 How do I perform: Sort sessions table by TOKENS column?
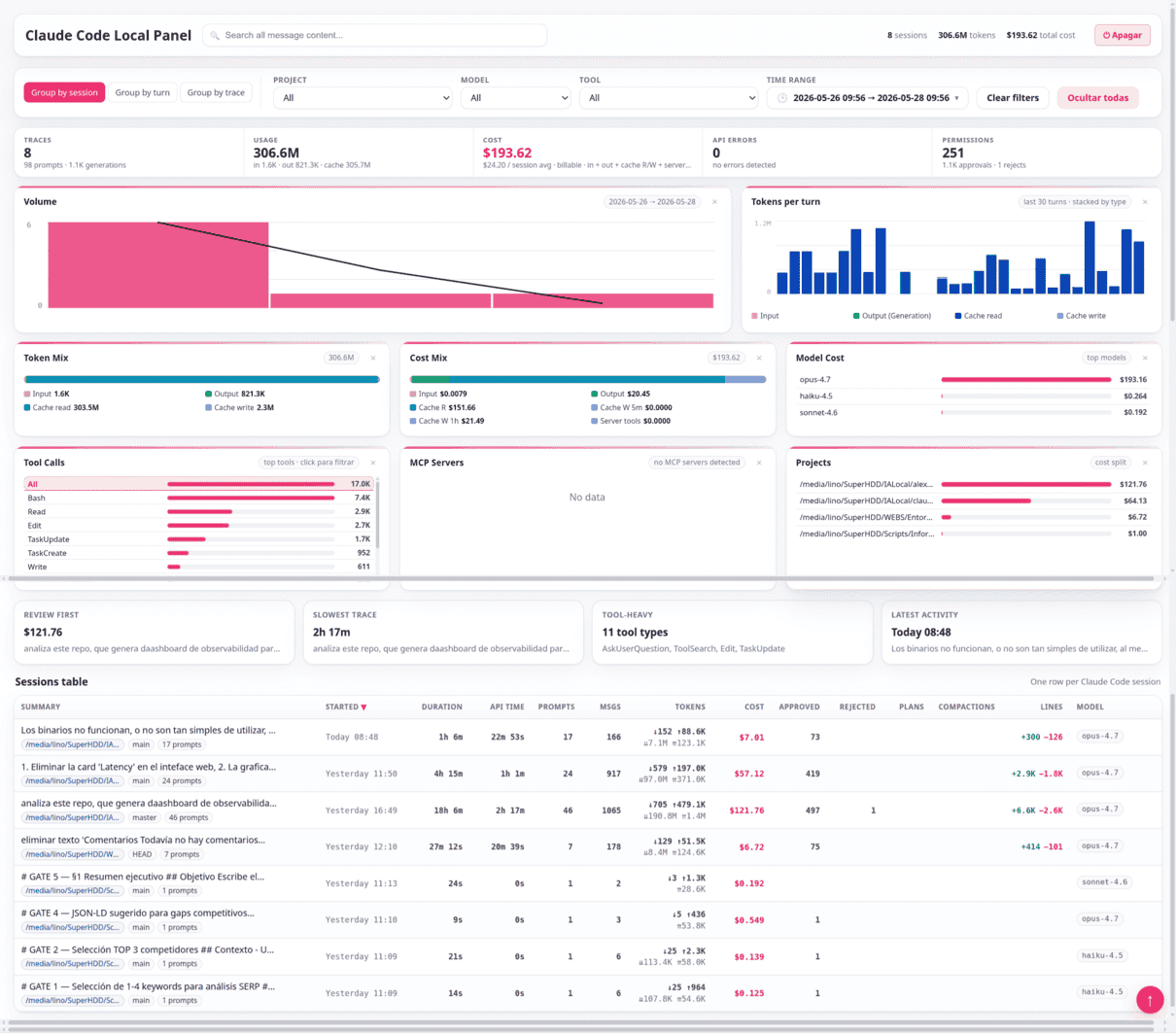pos(690,707)
